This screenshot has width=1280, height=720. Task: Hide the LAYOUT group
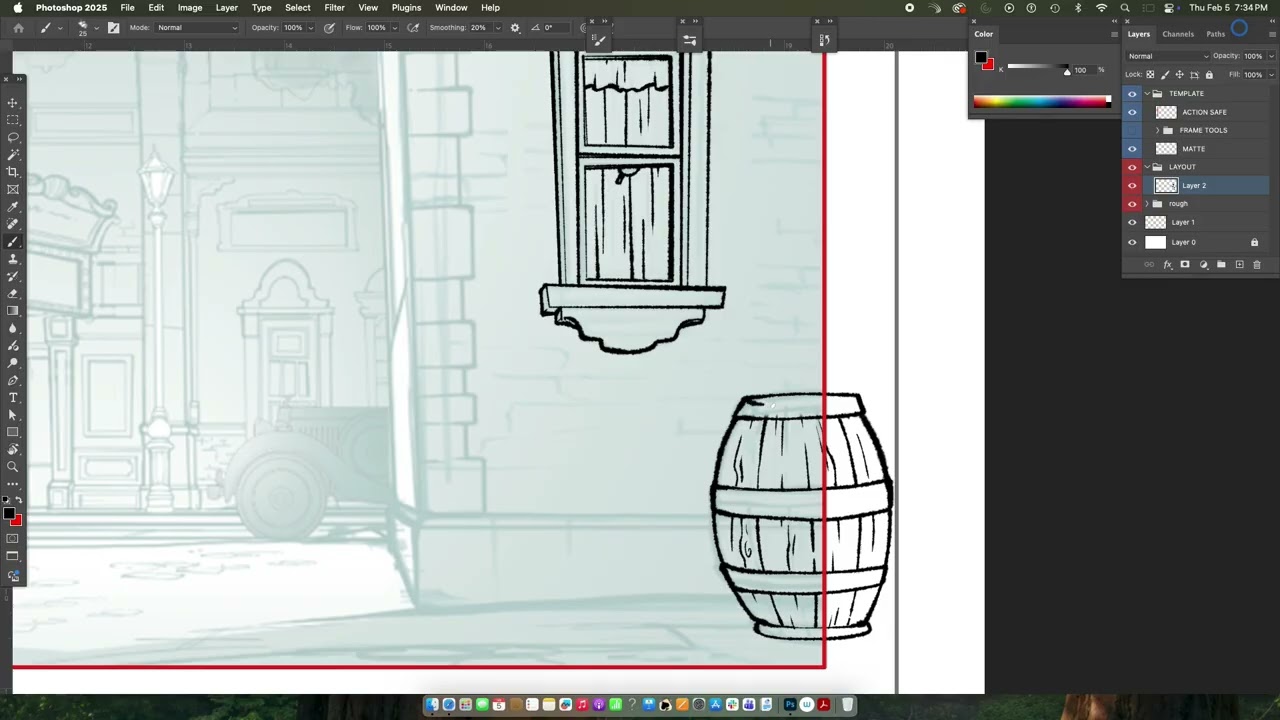coord(1132,167)
